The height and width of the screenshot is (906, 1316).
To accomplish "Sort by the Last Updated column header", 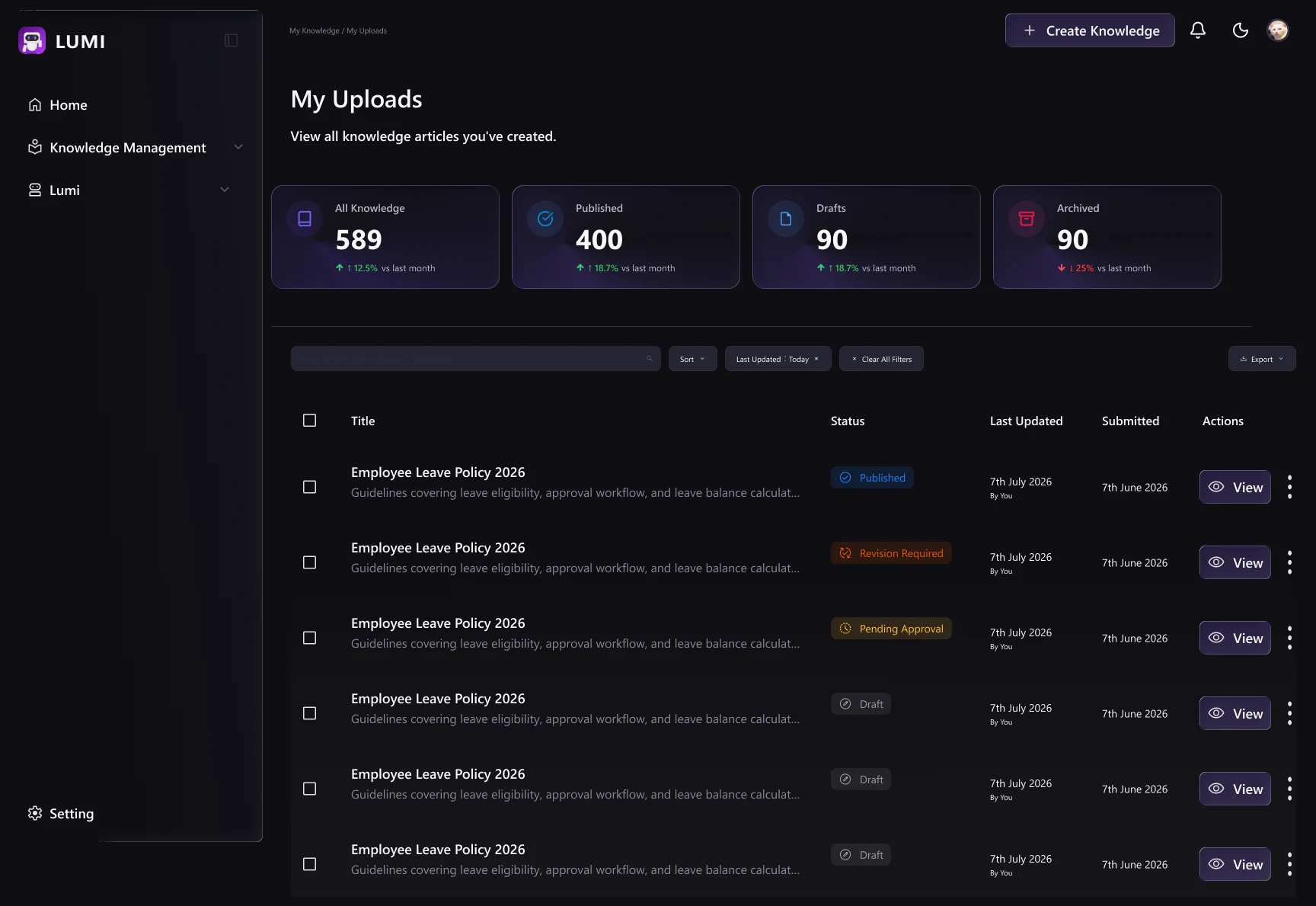I will 1026,421.
